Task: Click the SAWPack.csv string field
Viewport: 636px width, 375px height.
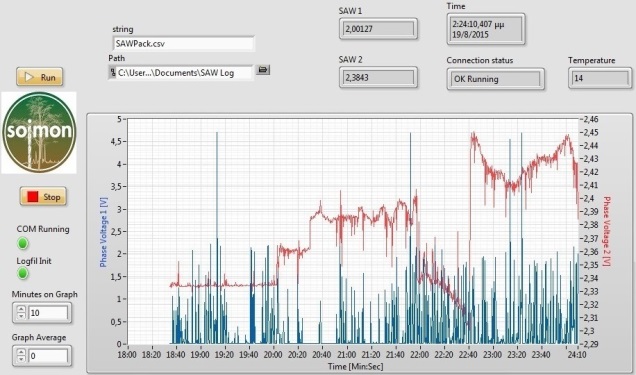Action: point(183,43)
